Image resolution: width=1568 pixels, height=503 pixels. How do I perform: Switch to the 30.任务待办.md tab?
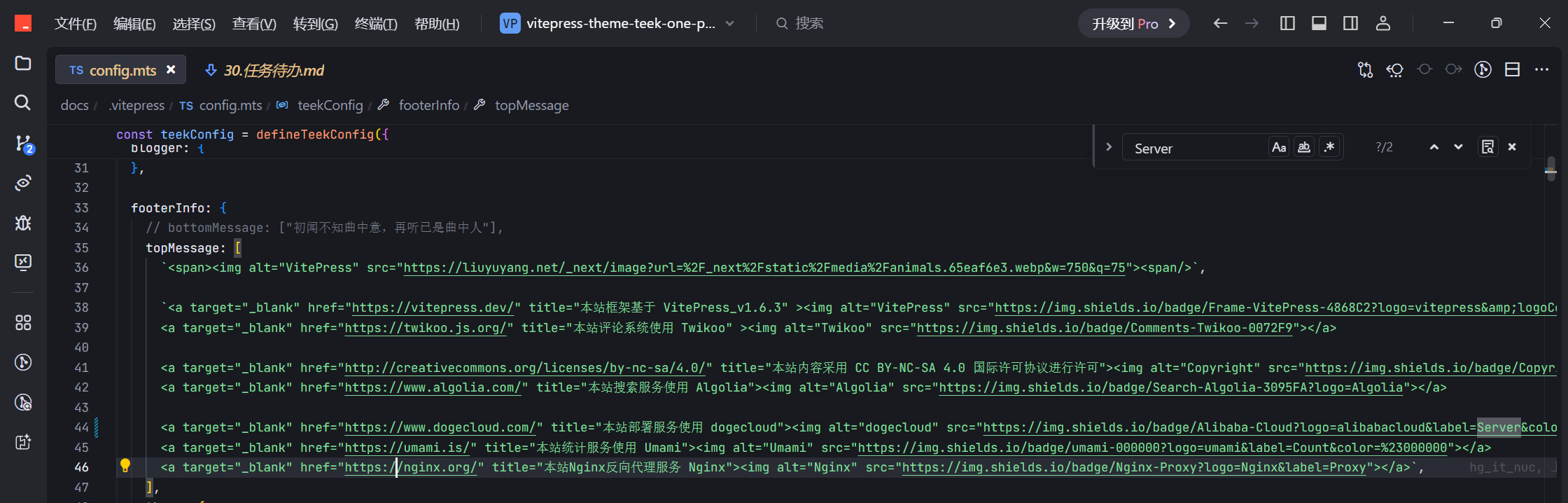[x=265, y=70]
